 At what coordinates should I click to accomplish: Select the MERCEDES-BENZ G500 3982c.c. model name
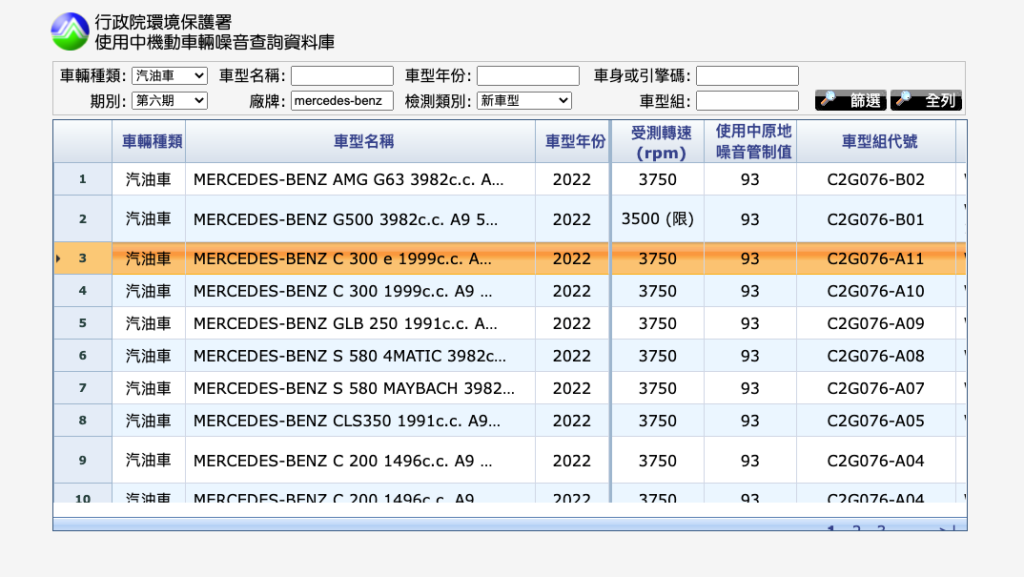pos(345,219)
